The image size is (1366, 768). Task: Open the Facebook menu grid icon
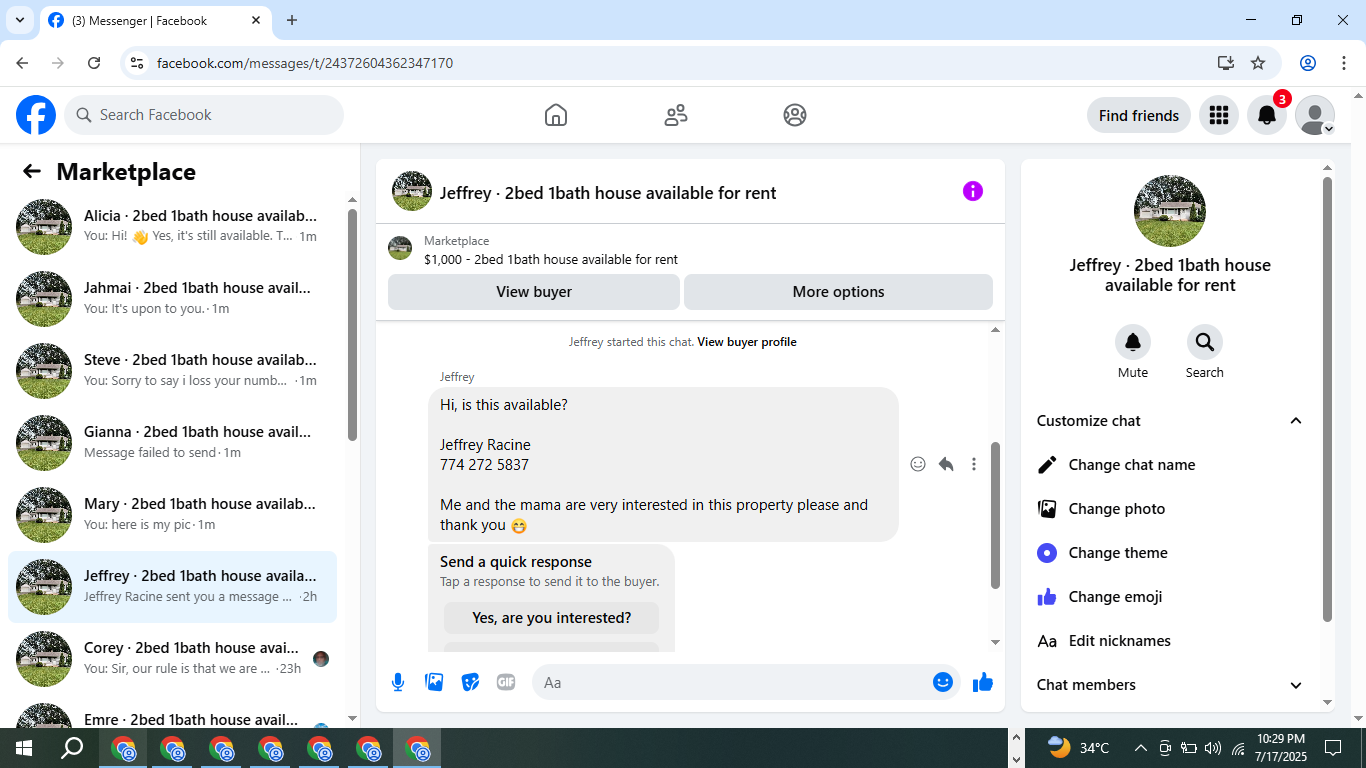1218,115
